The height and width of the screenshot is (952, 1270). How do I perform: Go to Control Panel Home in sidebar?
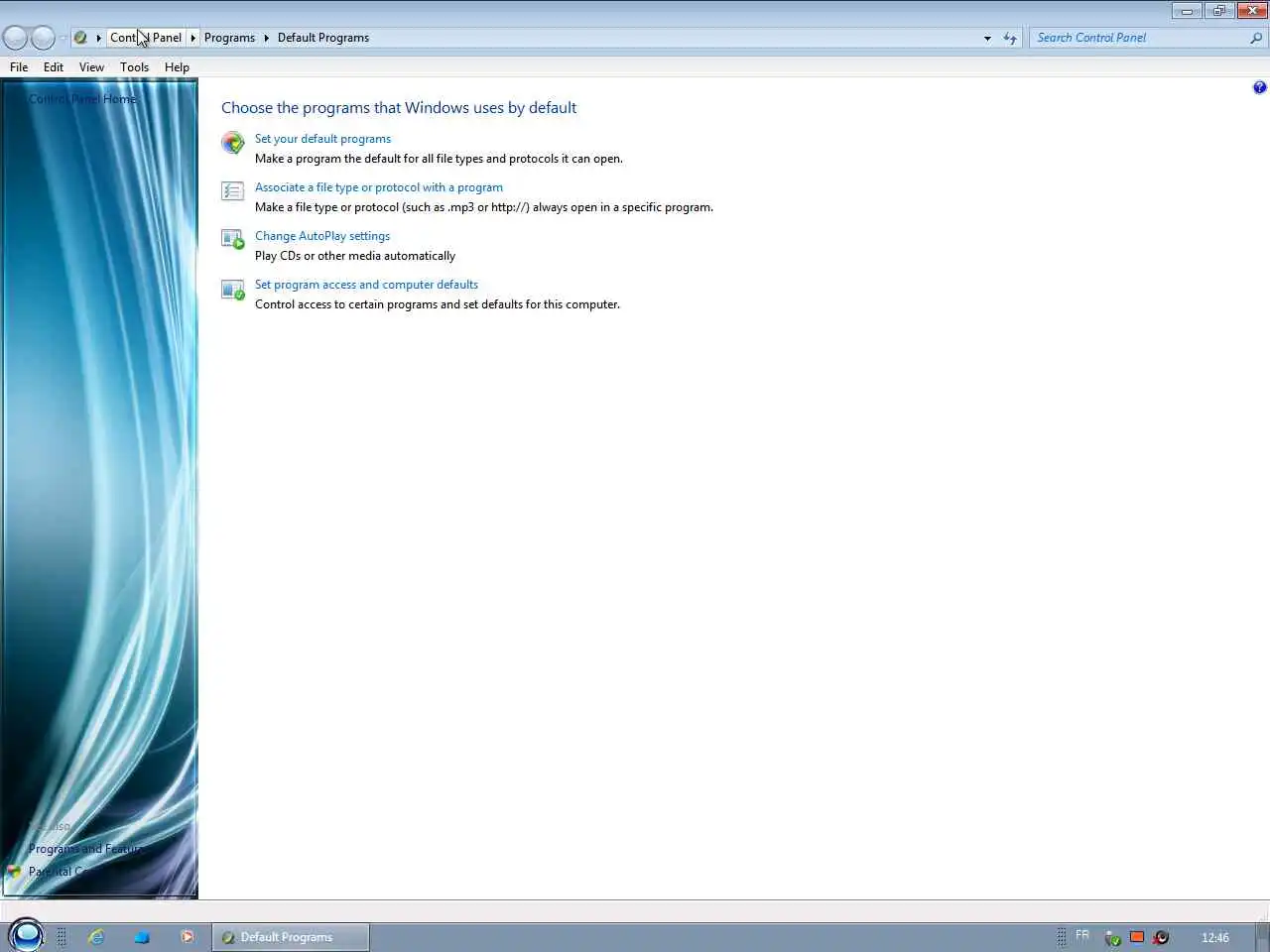tap(82, 99)
